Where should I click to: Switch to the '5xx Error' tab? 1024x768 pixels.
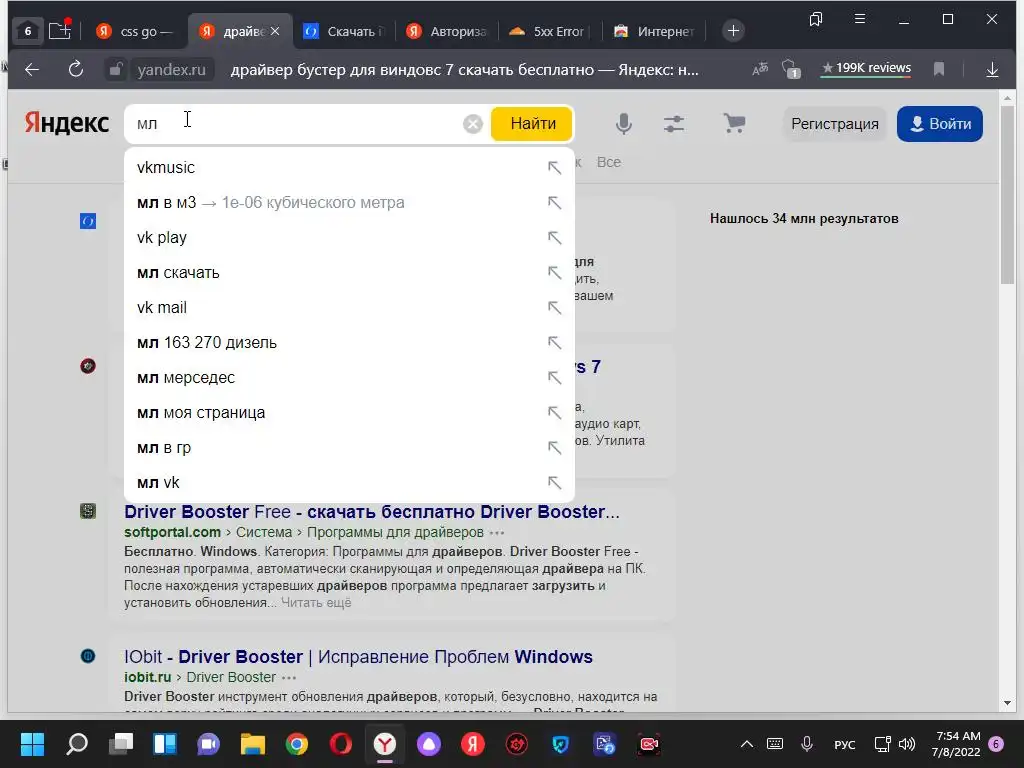(551, 31)
